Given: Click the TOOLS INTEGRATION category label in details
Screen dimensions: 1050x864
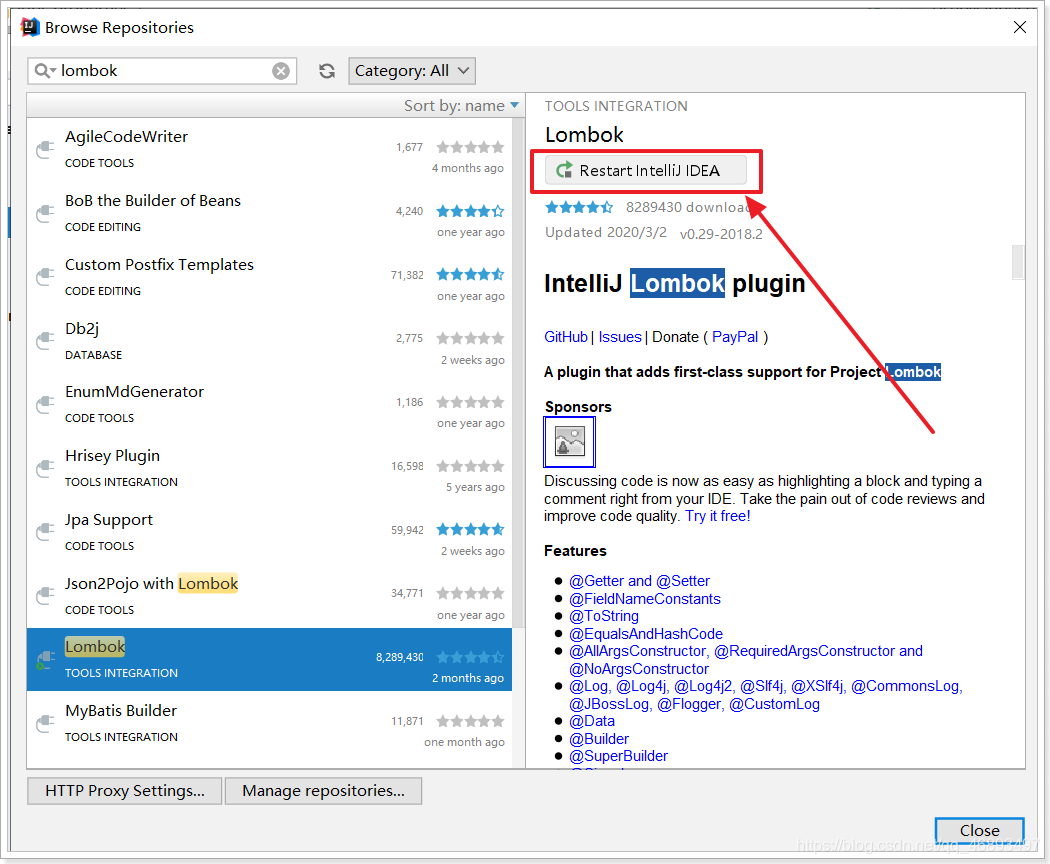Looking at the screenshot, I should (616, 106).
